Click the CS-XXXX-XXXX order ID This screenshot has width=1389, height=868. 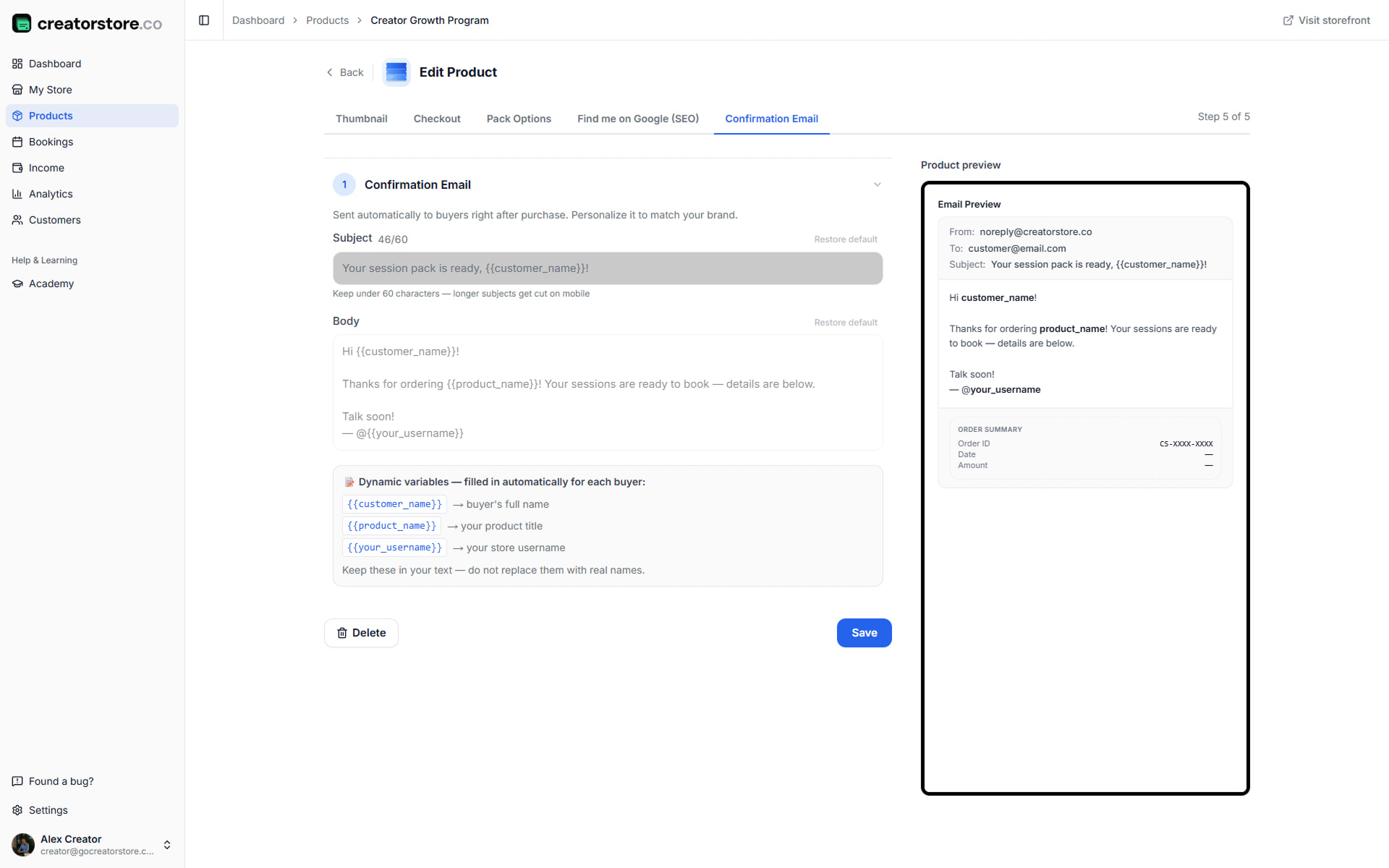[1186, 444]
